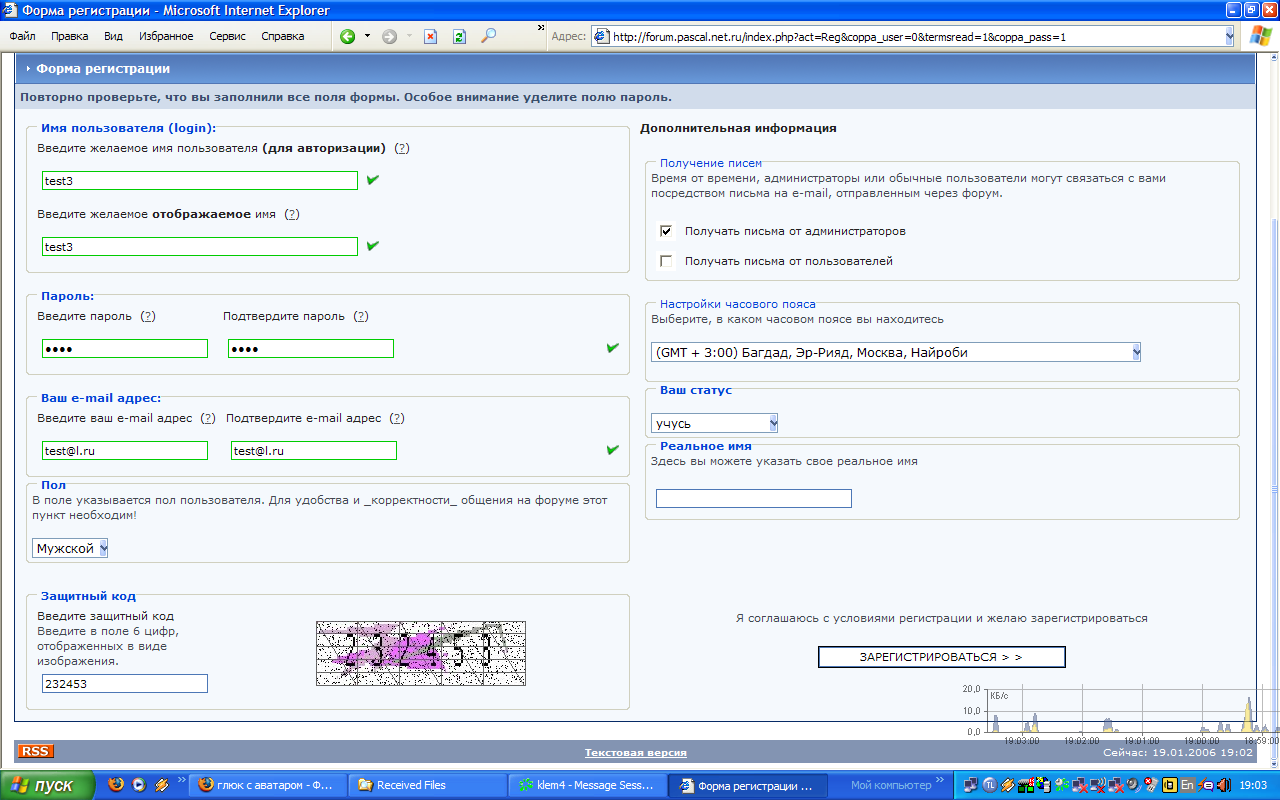Click the En language indicator in tray
The image size is (1280, 800).
[x=1187, y=785]
